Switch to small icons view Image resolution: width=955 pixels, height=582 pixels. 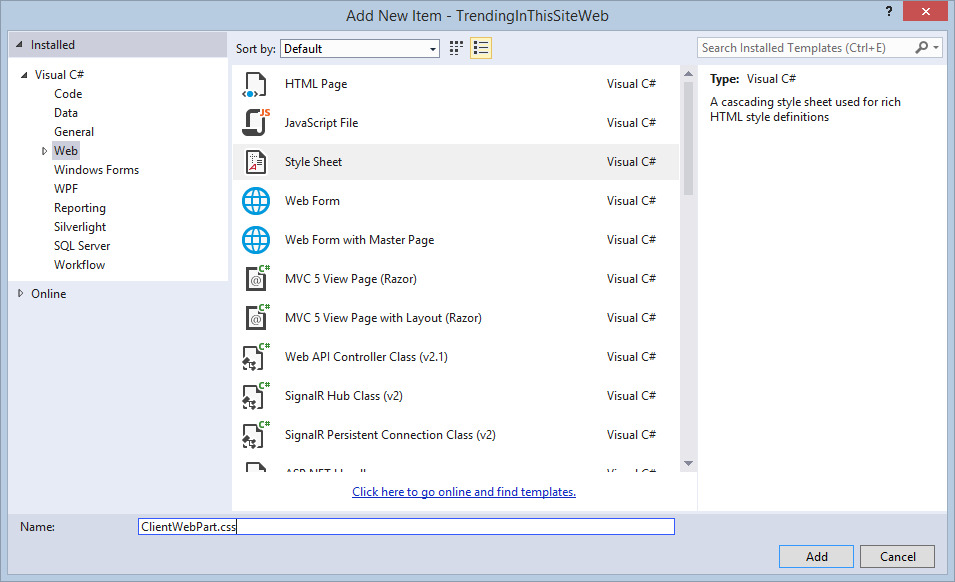[x=456, y=48]
